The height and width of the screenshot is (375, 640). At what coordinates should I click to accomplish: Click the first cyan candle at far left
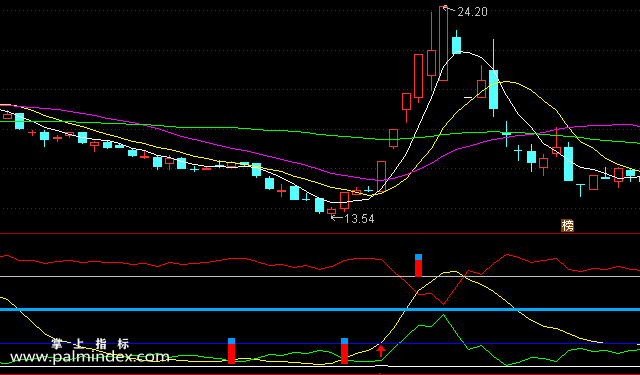click(x=19, y=121)
